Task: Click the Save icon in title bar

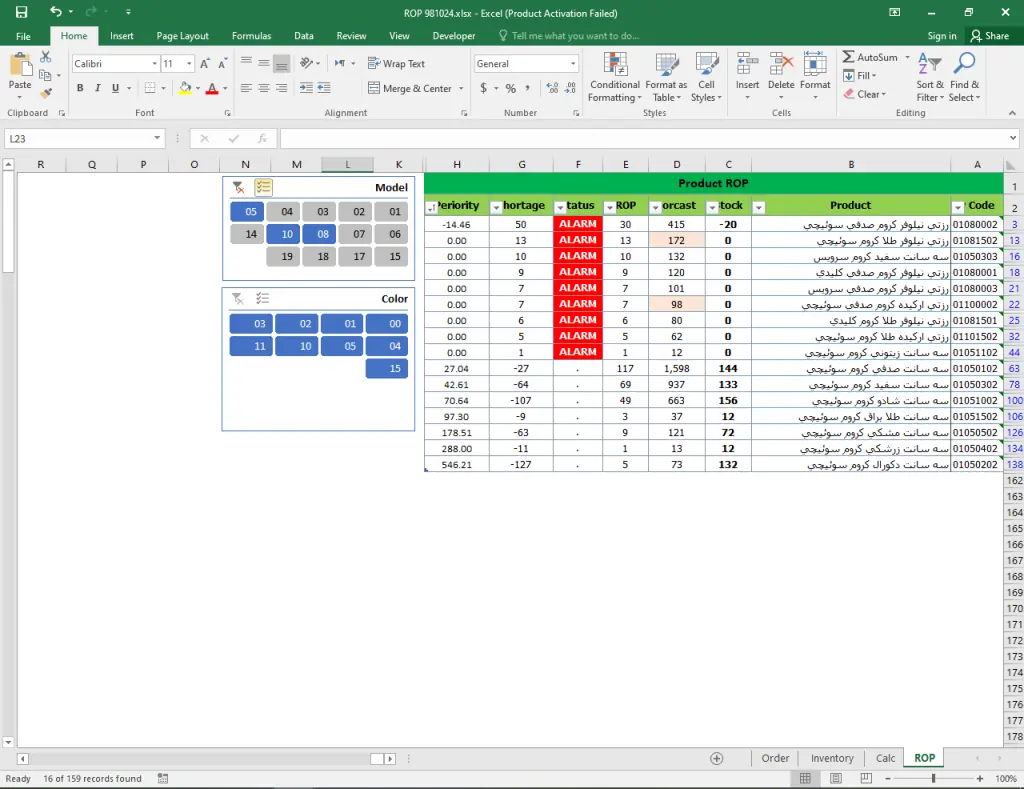Action: pyautogui.click(x=21, y=12)
